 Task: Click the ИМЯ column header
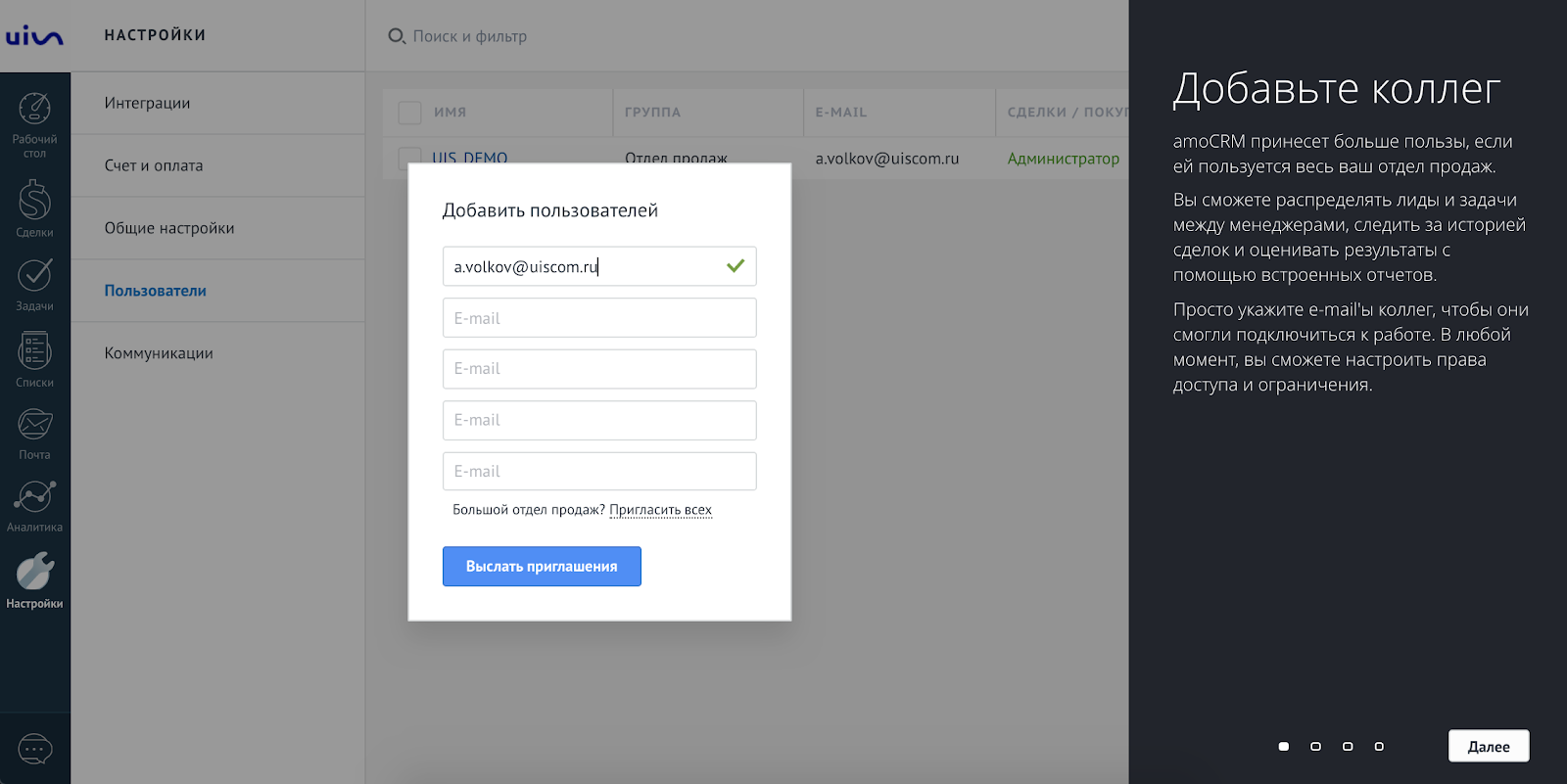point(451,113)
